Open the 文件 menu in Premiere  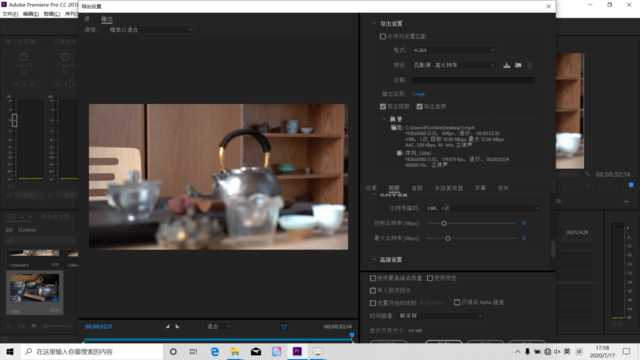[10, 14]
